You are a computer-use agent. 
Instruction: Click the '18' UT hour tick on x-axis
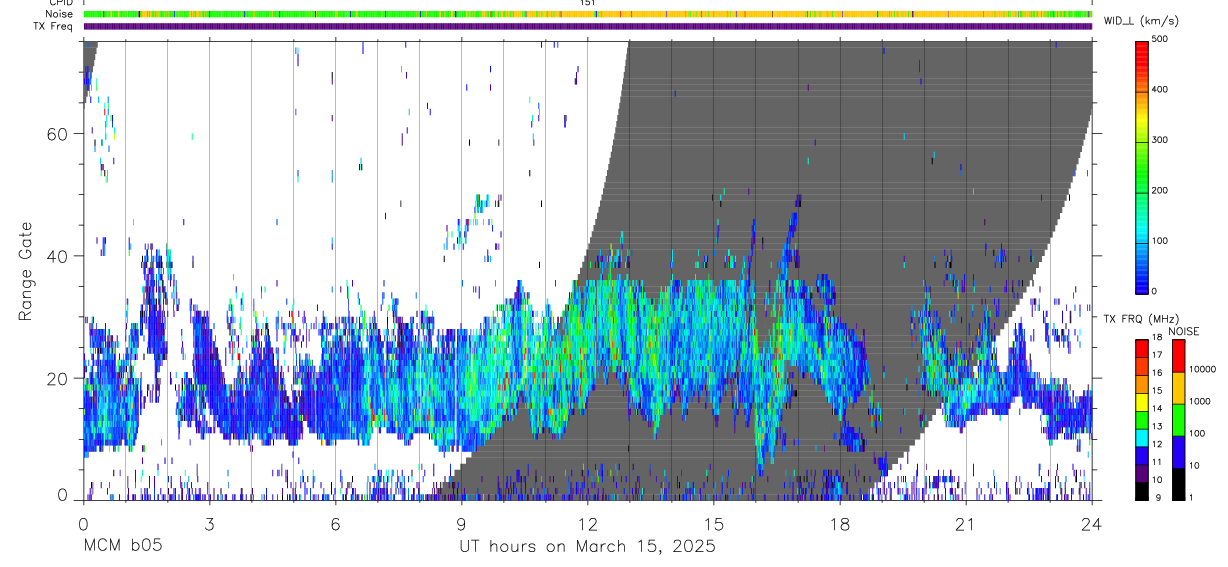click(840, 524)
